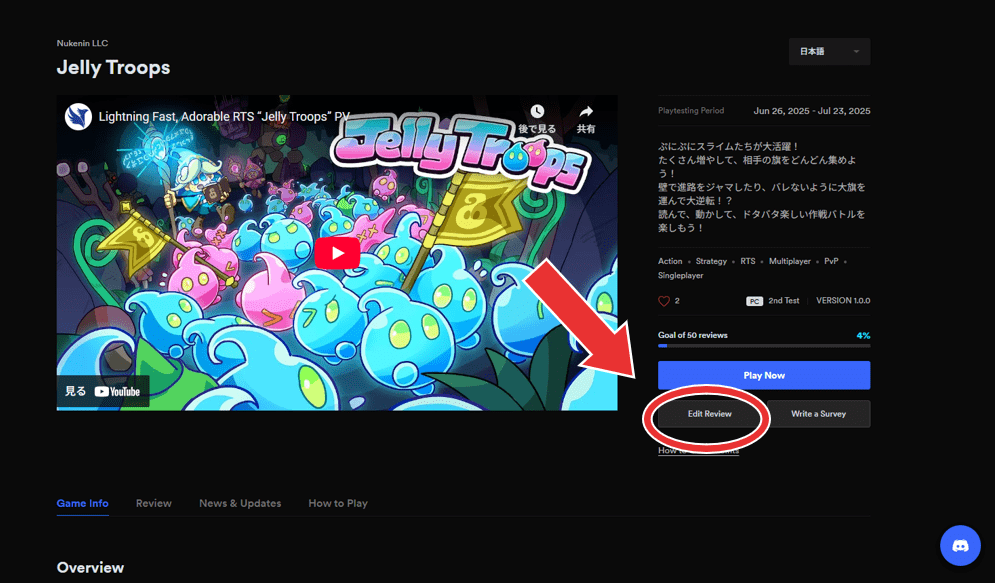This screenshot has height=583, width=995.
Task: Click the VERSION 1.0.0 label
Action: (843, 301)
